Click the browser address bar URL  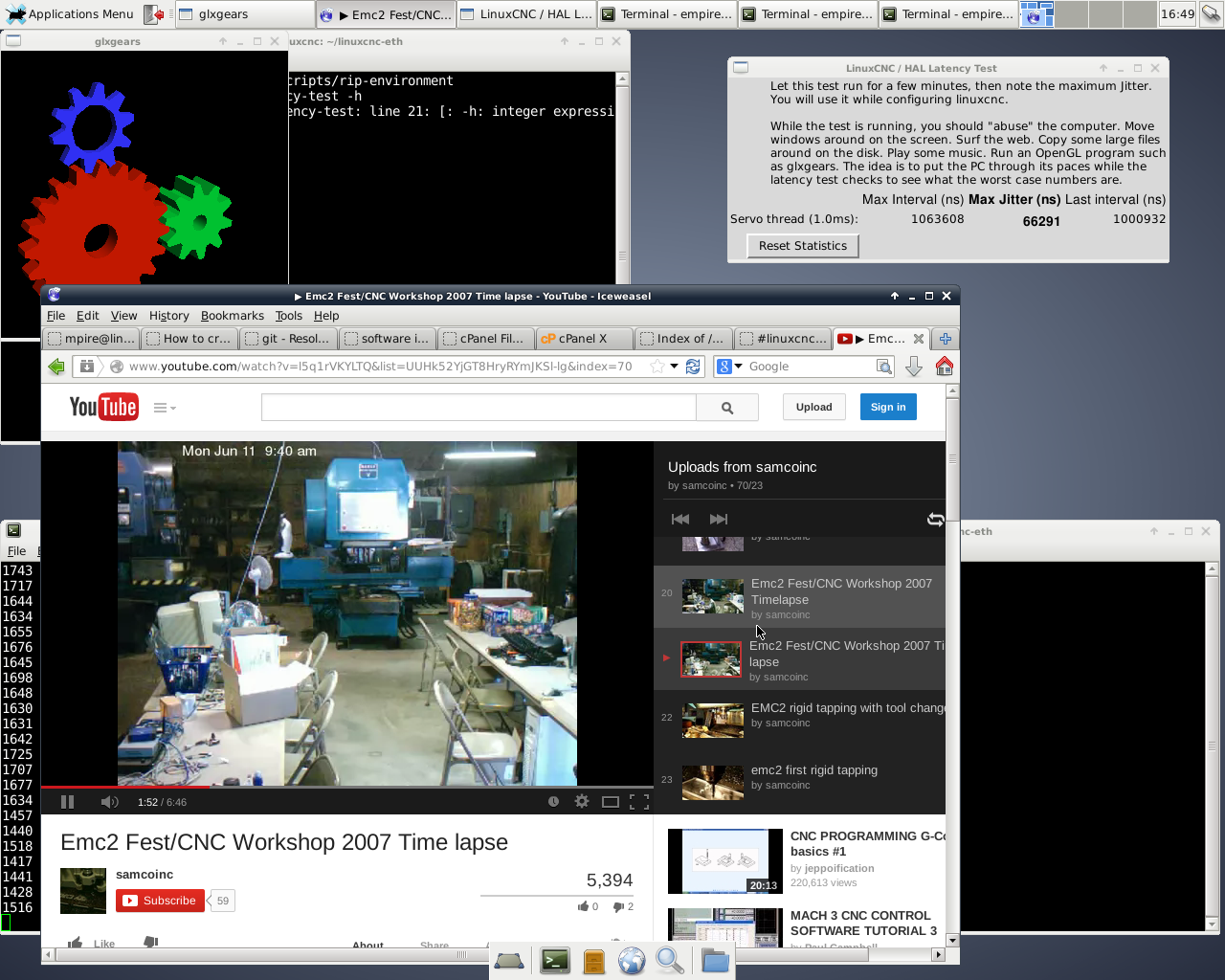(x=380, y=367)
